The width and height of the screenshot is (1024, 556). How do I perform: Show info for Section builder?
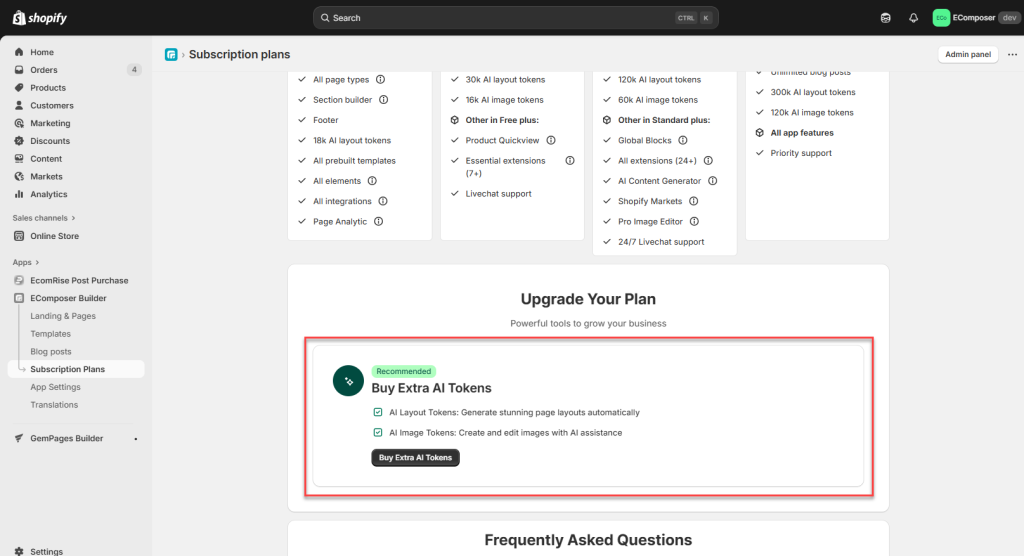click(384, 99)
